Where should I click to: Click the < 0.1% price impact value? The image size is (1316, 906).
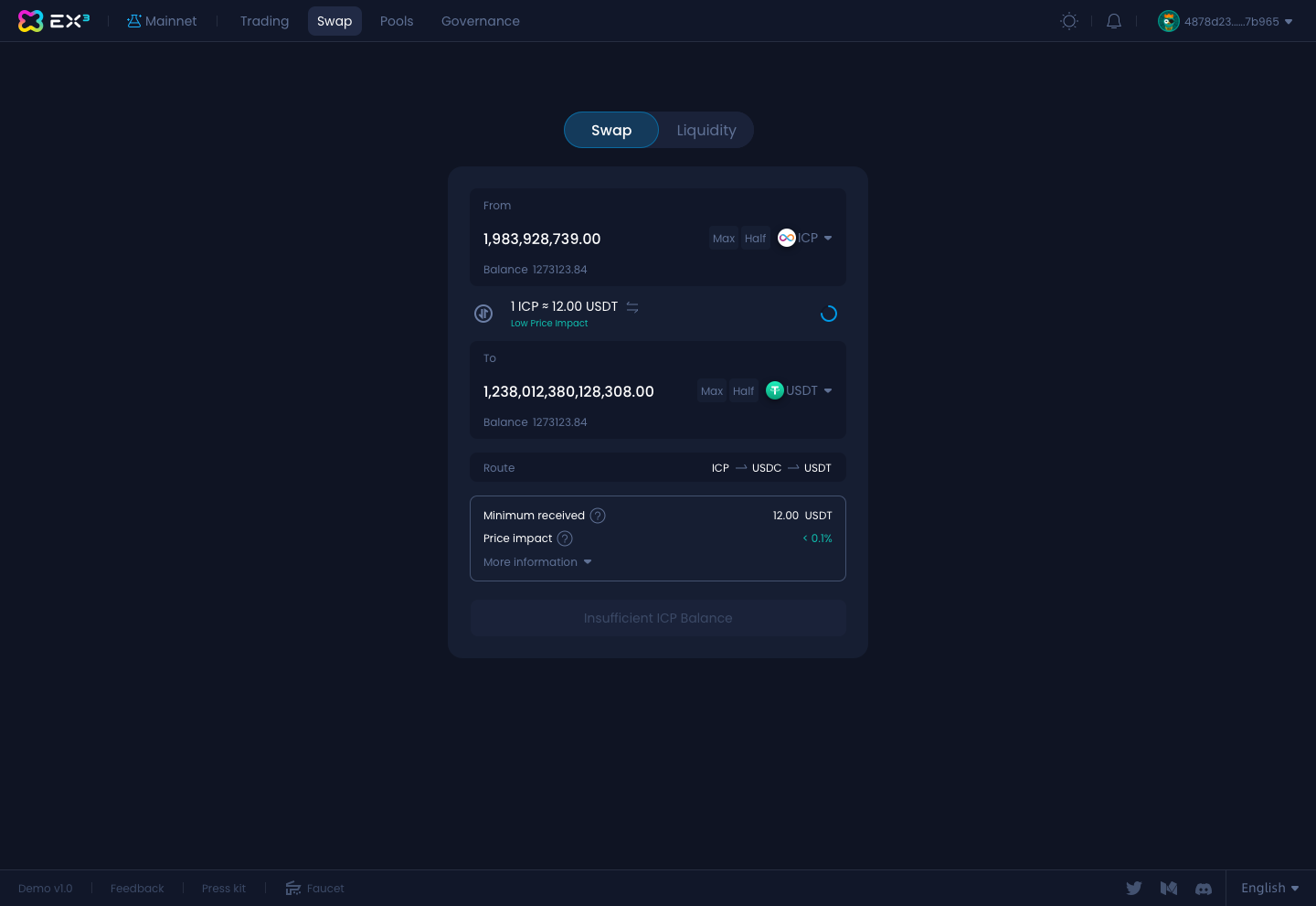click(x=817, y=538)
